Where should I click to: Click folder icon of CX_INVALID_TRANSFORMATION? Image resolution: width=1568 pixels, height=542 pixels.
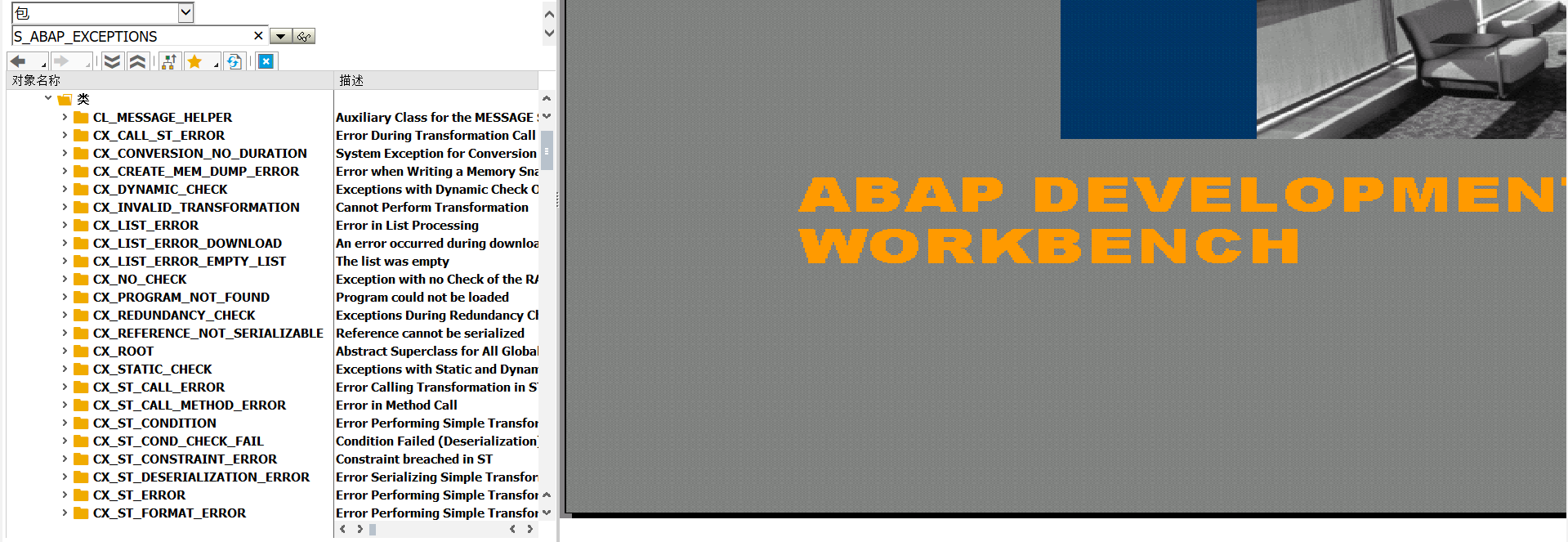coord(81,207)
